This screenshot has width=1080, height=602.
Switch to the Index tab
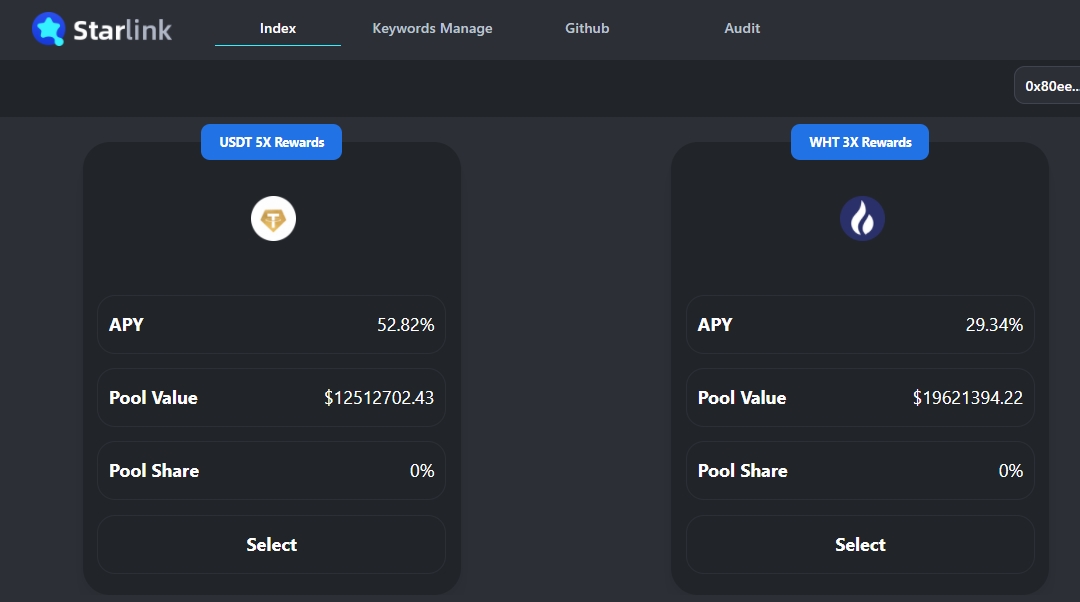[277, 28]
